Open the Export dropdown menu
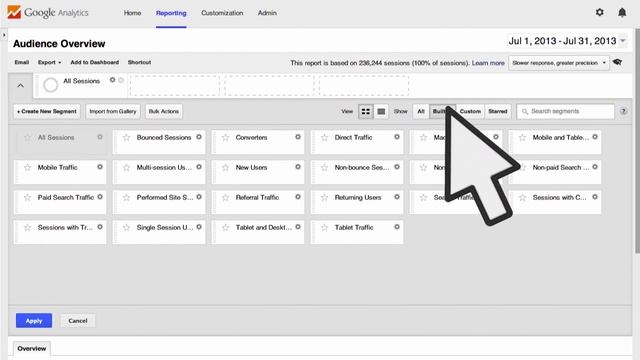Screen dimensions: 640x360 point(49,62)
